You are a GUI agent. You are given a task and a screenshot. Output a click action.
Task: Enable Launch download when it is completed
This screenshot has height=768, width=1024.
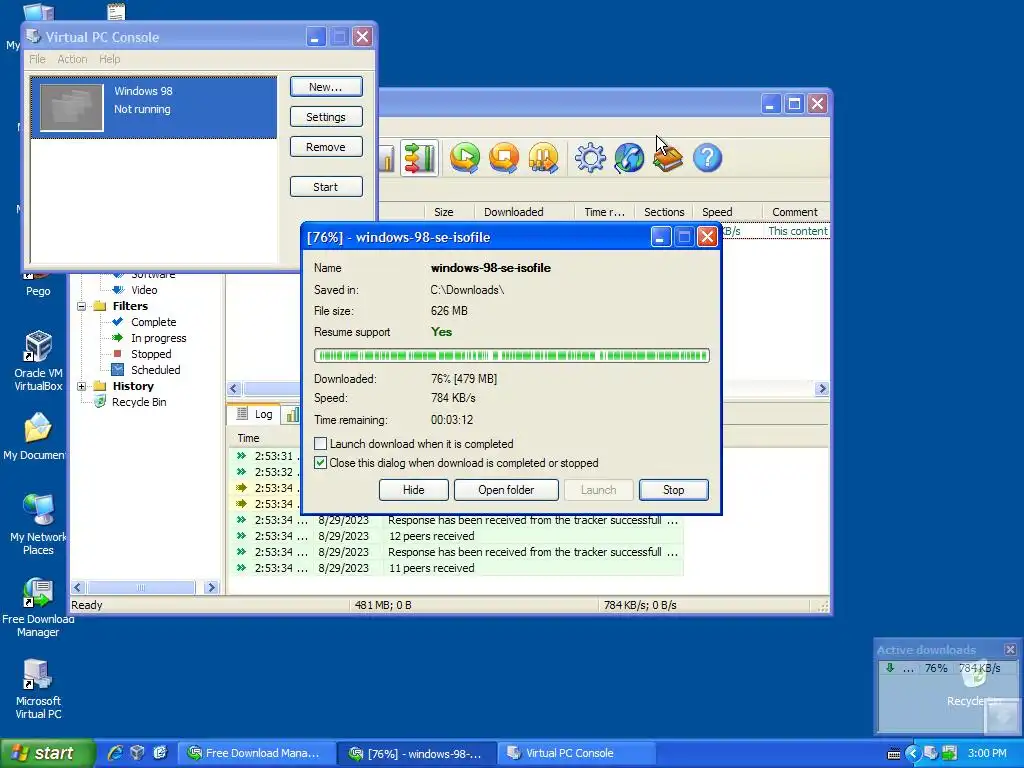pos(321,443)
